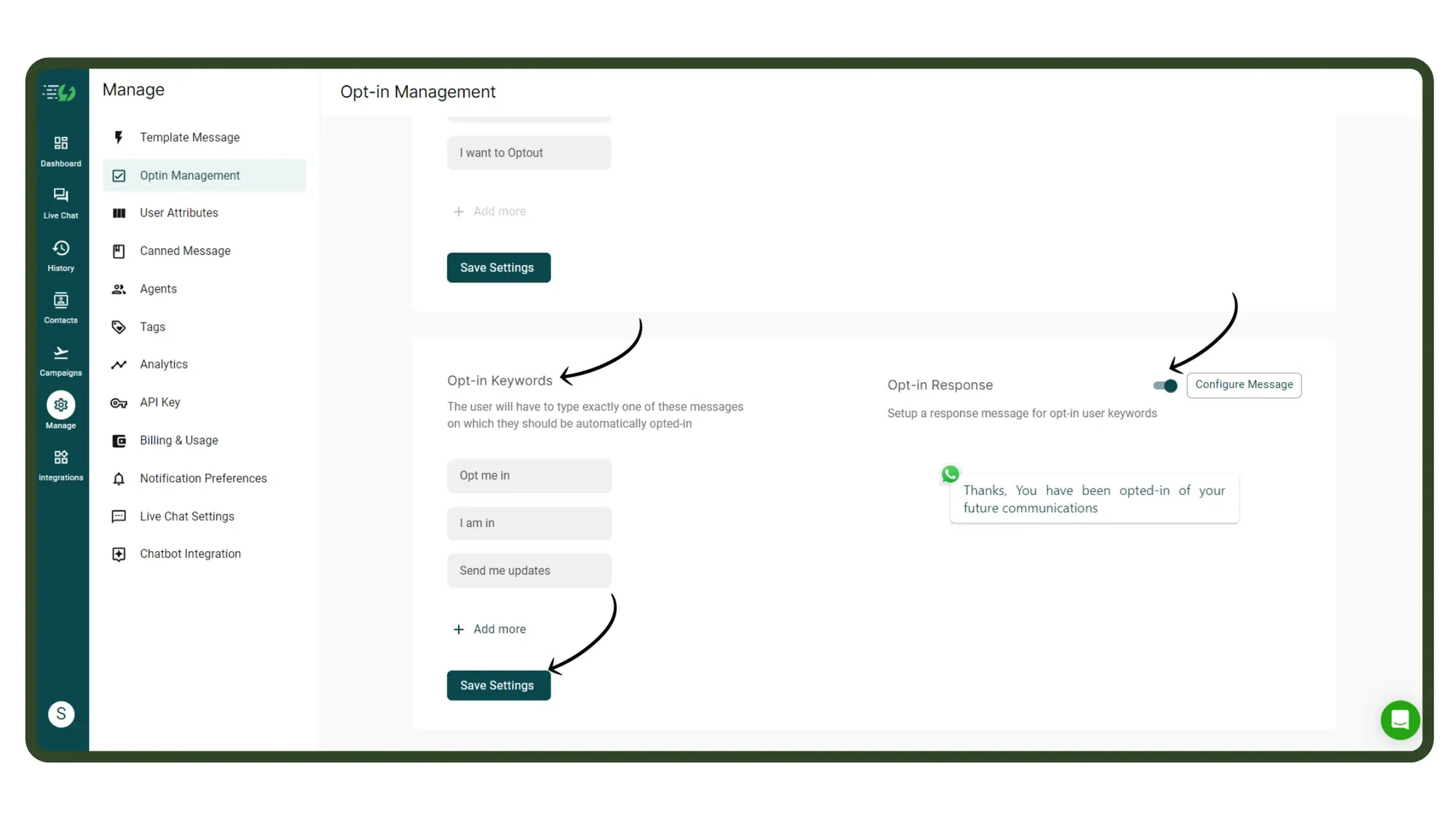Click Save Settings under opt-in keywords
The height and width of the screenshot is (819, 1456).
499,685
